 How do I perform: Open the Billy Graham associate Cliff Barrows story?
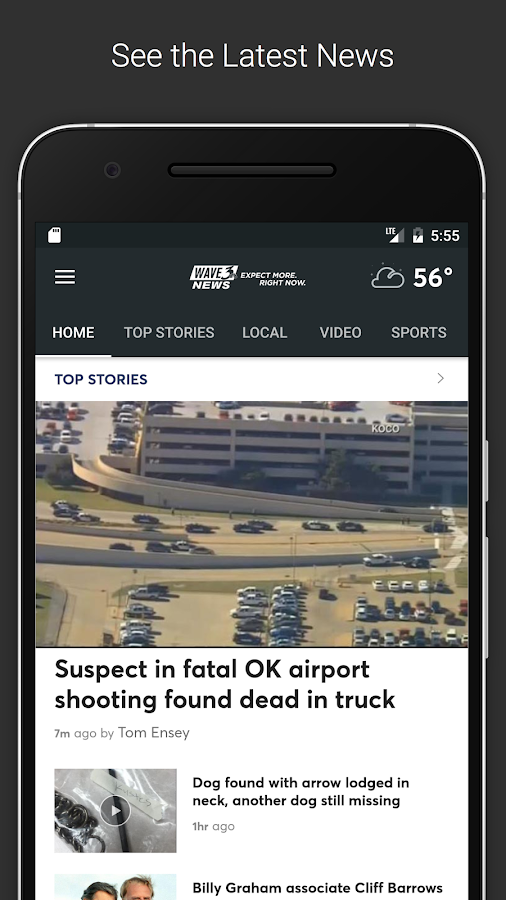(x=318, y=888)
